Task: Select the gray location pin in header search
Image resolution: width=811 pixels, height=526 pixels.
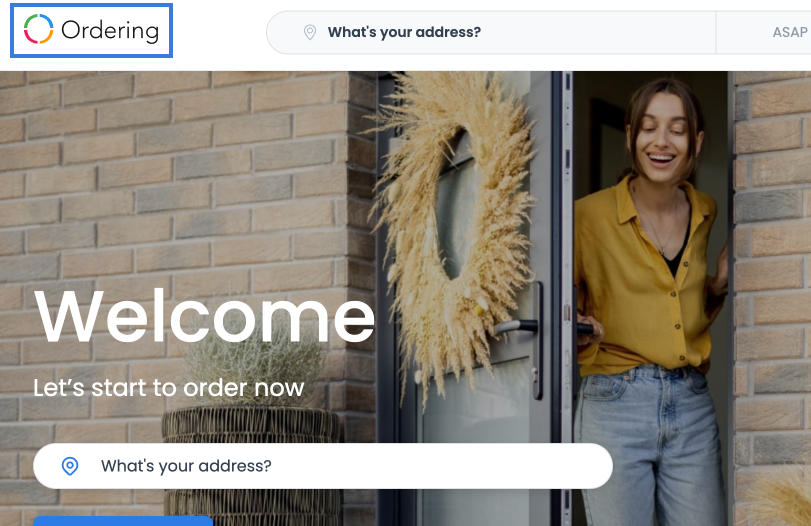Action: 310,32
